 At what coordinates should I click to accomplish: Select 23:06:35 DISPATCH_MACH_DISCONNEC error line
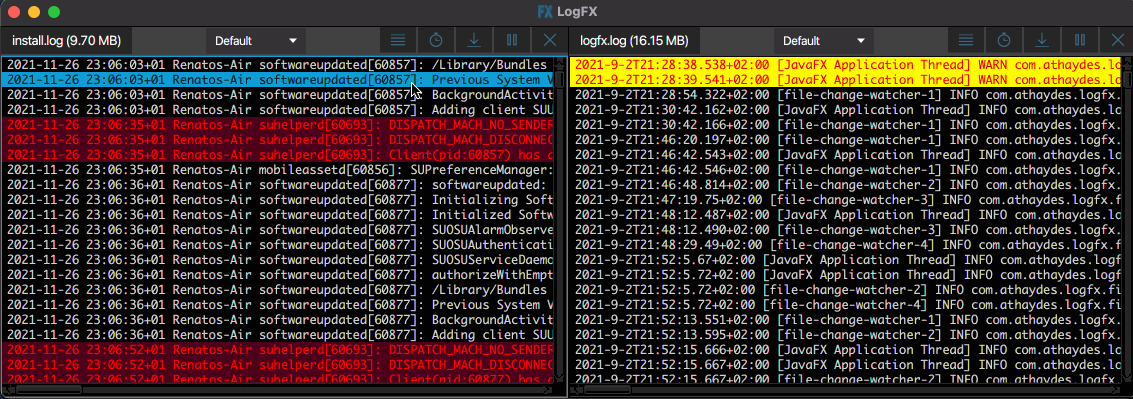[x=278, y=140]
